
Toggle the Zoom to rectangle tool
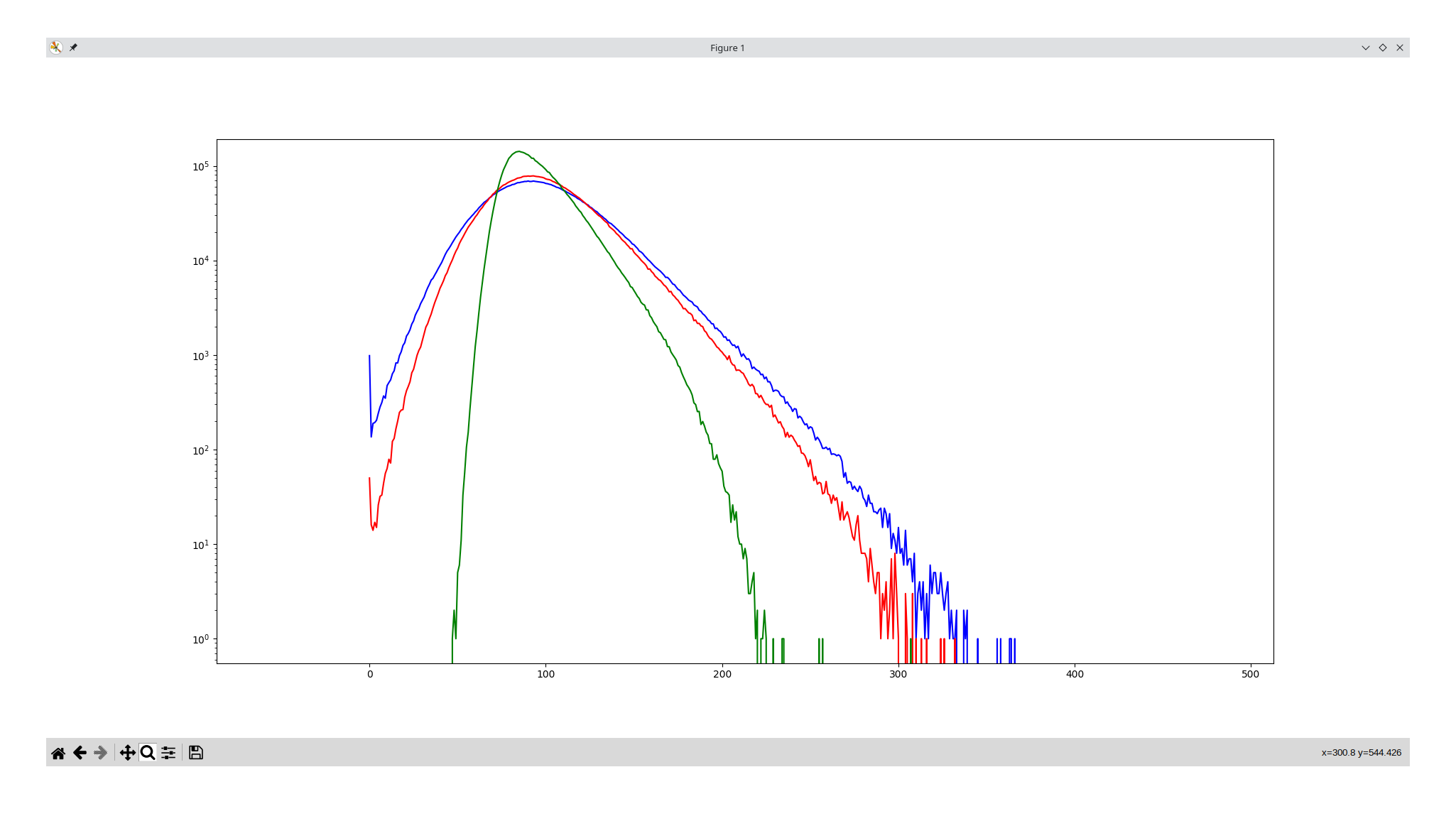pos(148,753)
